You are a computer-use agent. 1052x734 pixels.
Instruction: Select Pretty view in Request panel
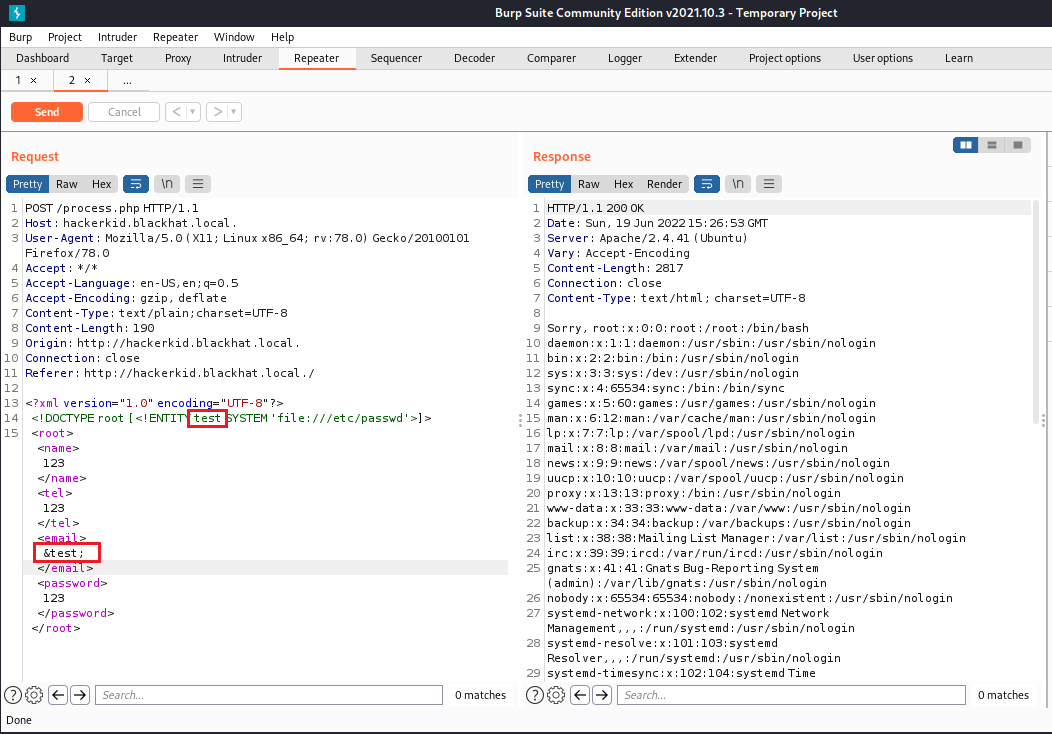pyautogui.click(x=28, y=184)
